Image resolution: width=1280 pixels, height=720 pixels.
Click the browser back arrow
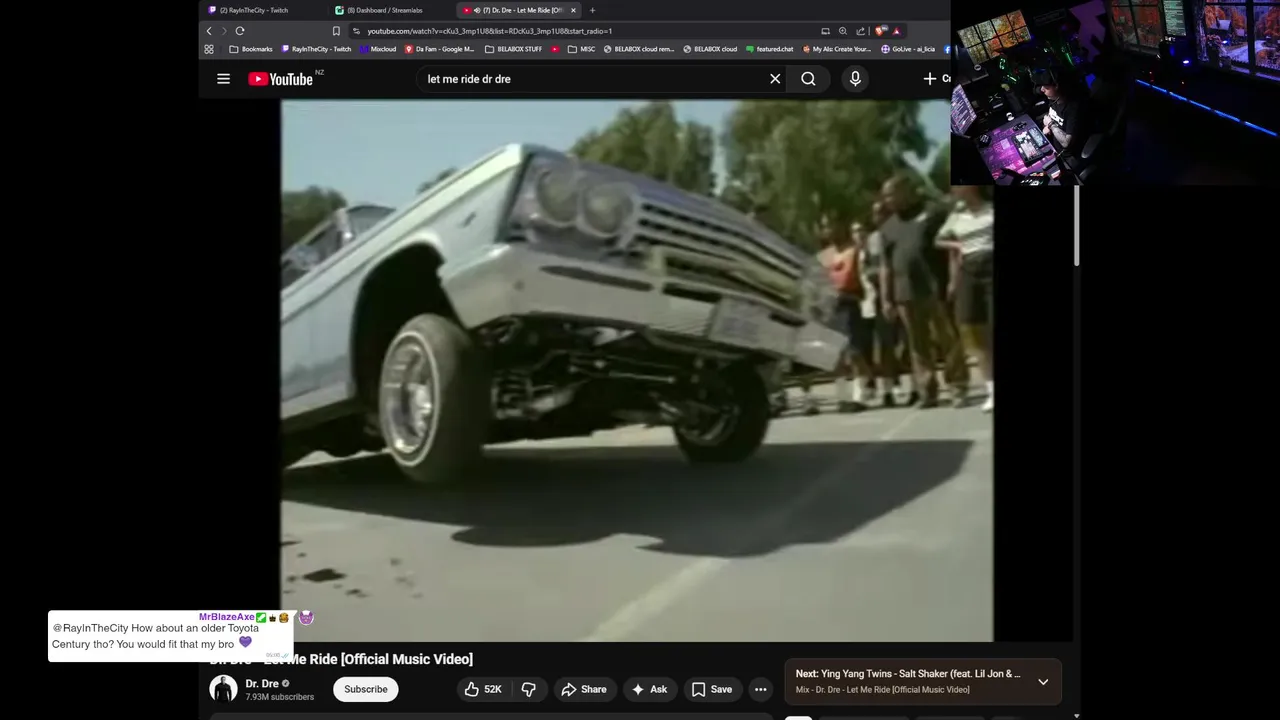209,31
